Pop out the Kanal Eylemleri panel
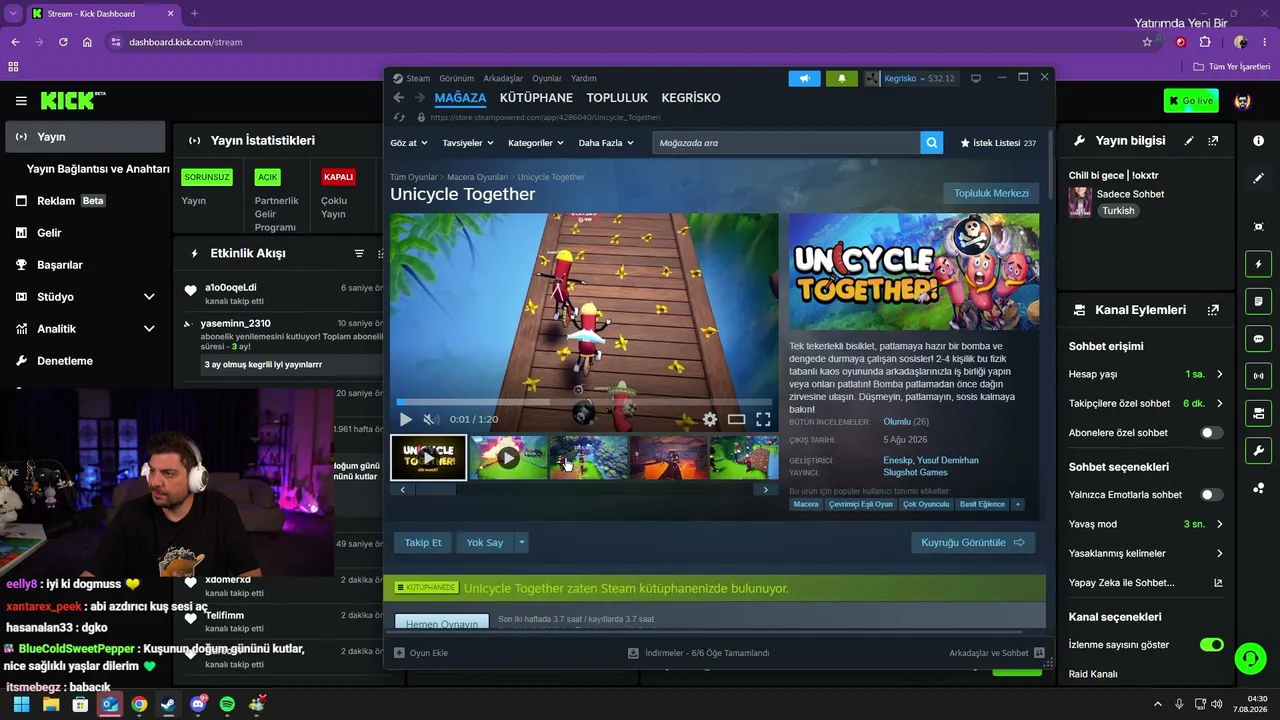1280x720 pixels. pos(1213,310)
